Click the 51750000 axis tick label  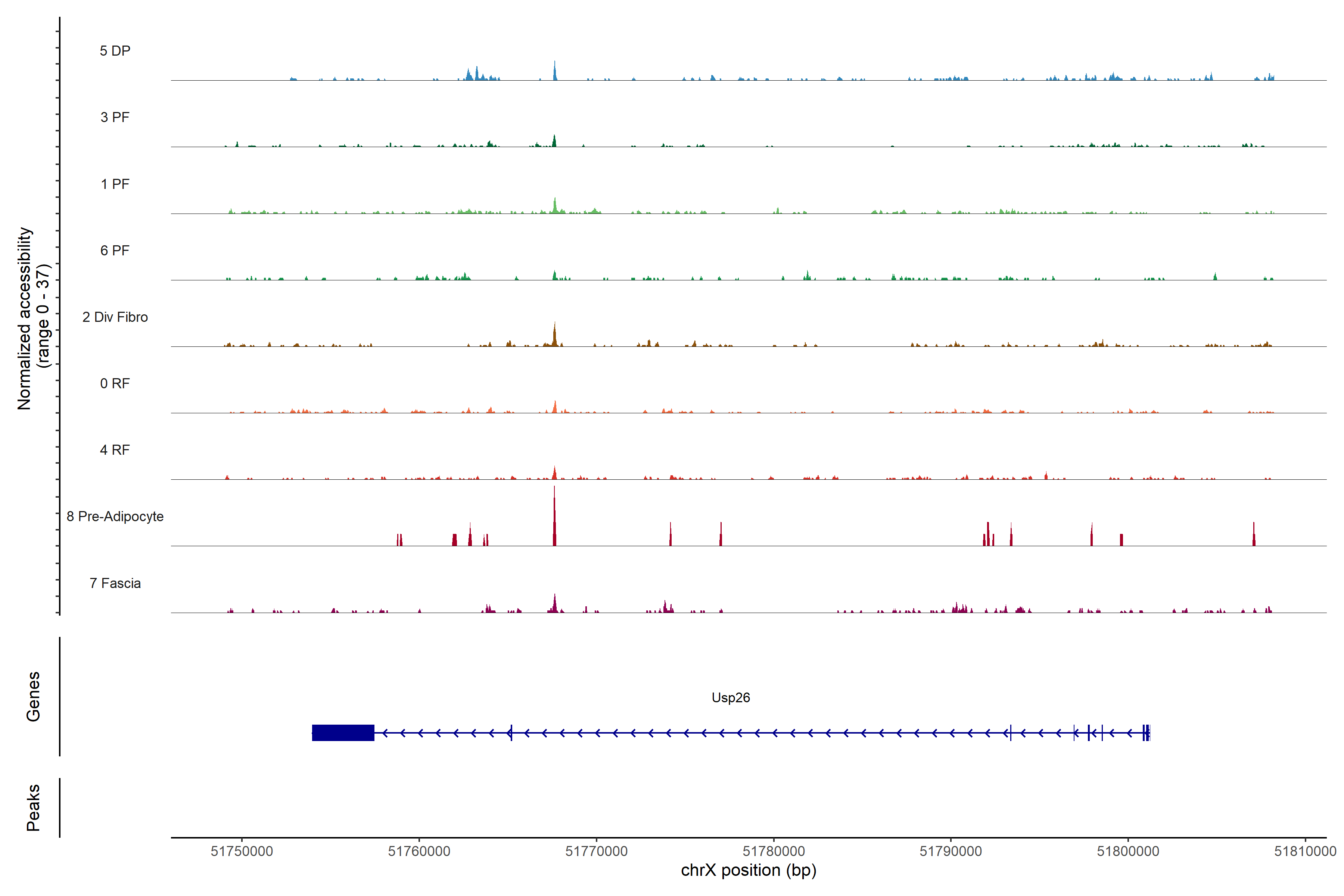242,852
